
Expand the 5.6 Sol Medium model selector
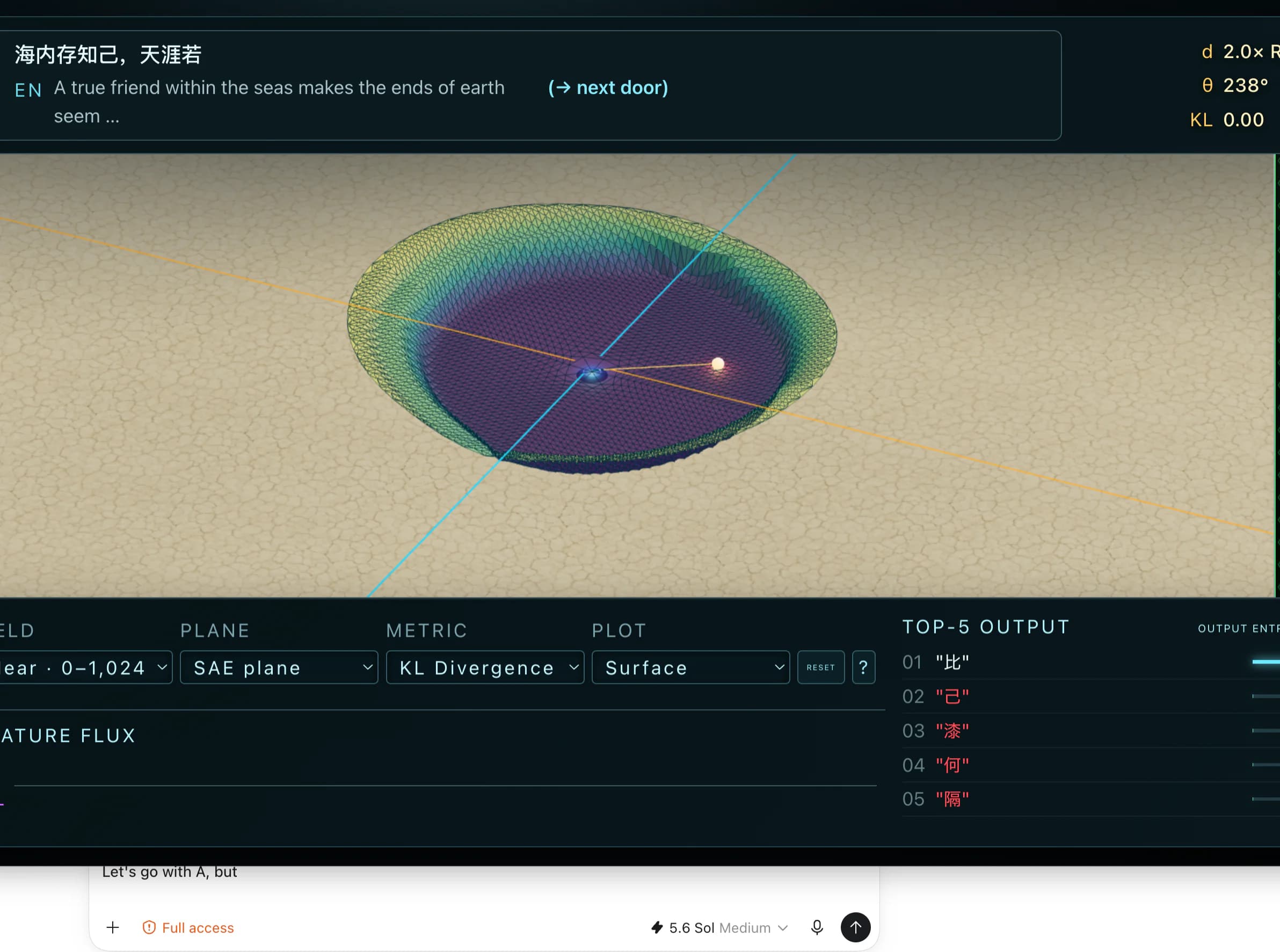pos(719,927)
